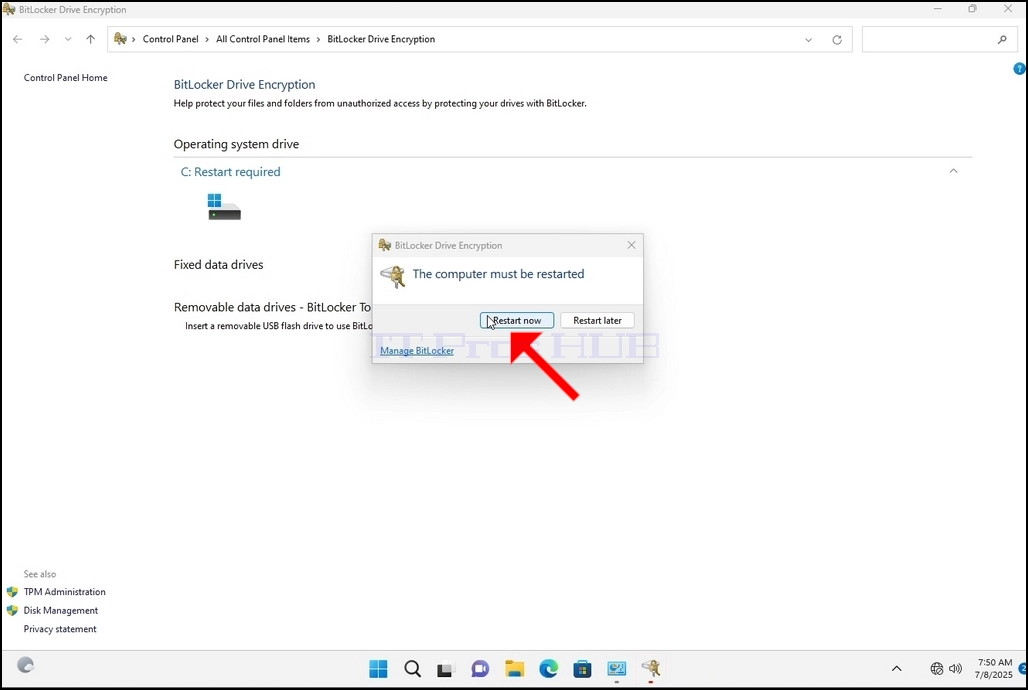This screenshot has height=690, width=1028.
Task: Collapse the C: drive section chevron
Action: pyautogui.click(x=953, y=171)
